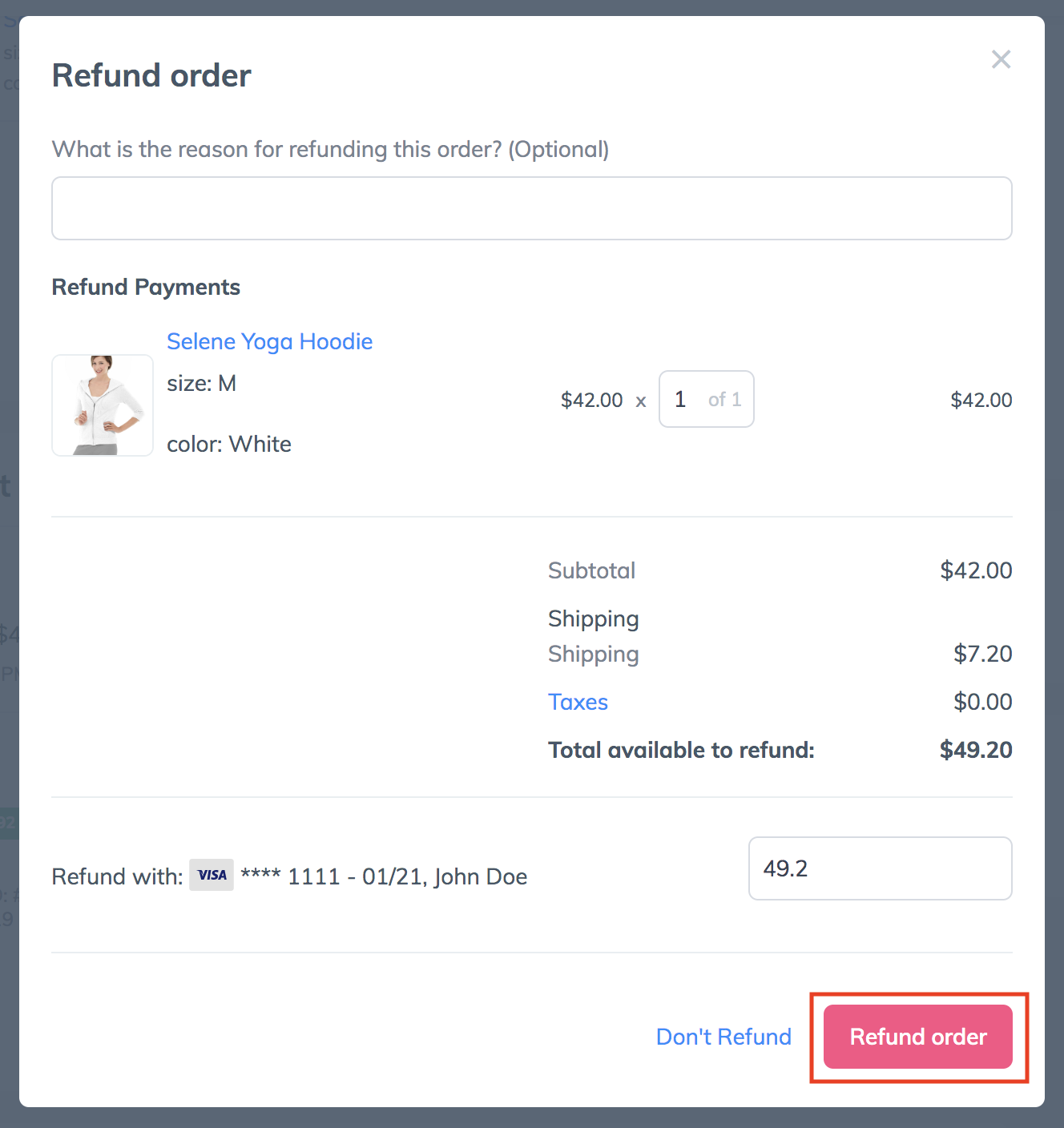Viewport: 1064px width, 1128px height.
Task: Select the refund quantity field showing 1
Action: [706, 399]
